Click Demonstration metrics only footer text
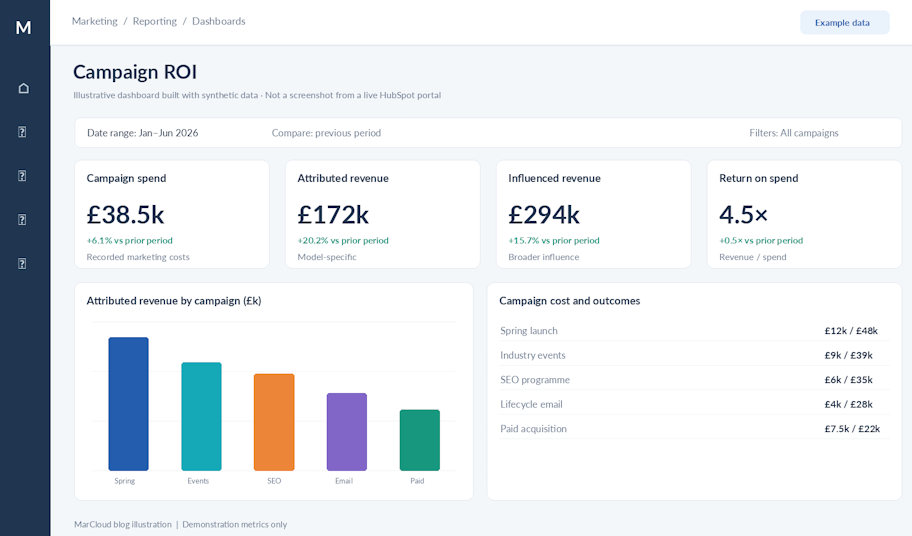This screenshot has width=912, height=536. pos(234,524)
